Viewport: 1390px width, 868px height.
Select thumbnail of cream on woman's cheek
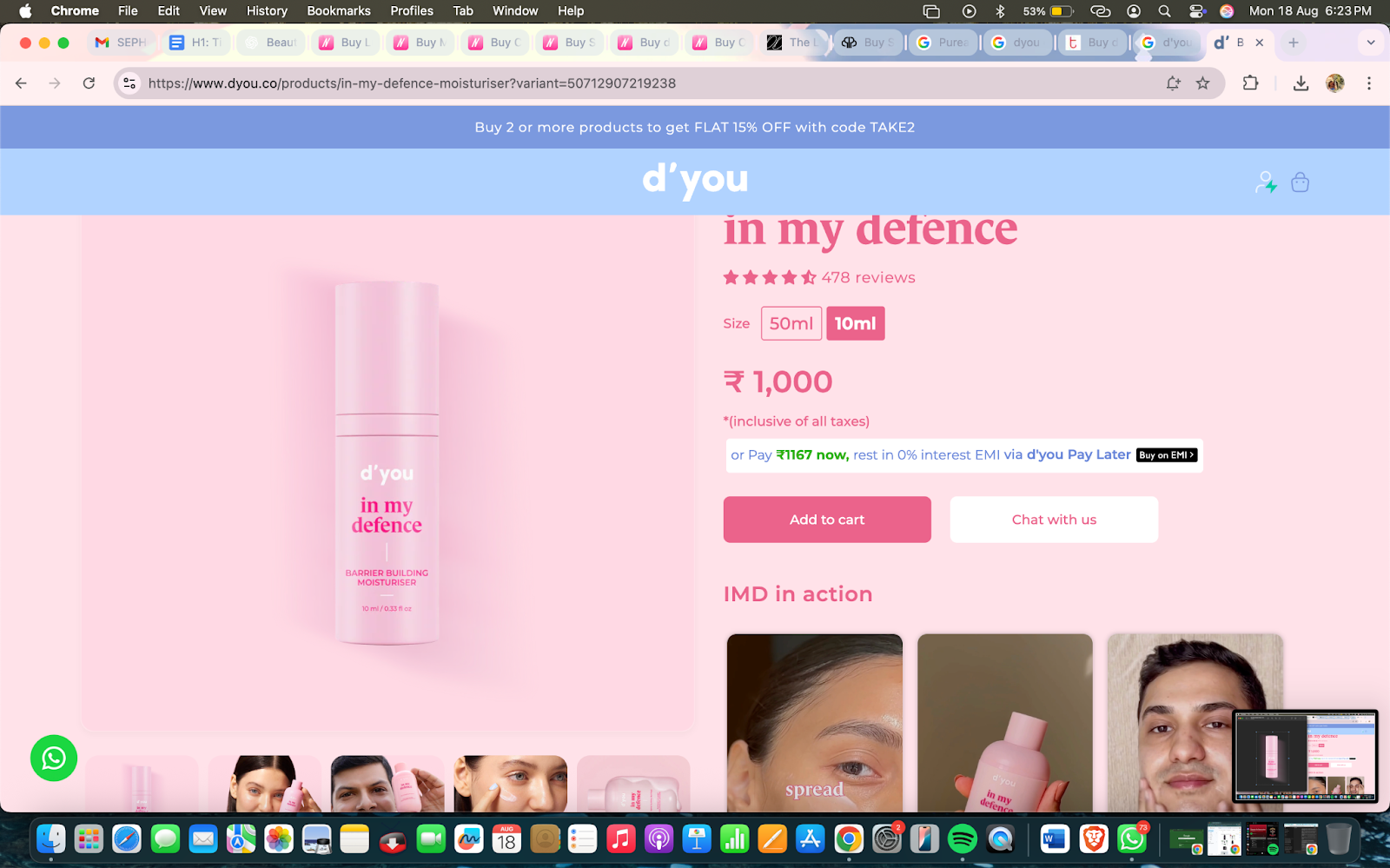tap(511, 784)
